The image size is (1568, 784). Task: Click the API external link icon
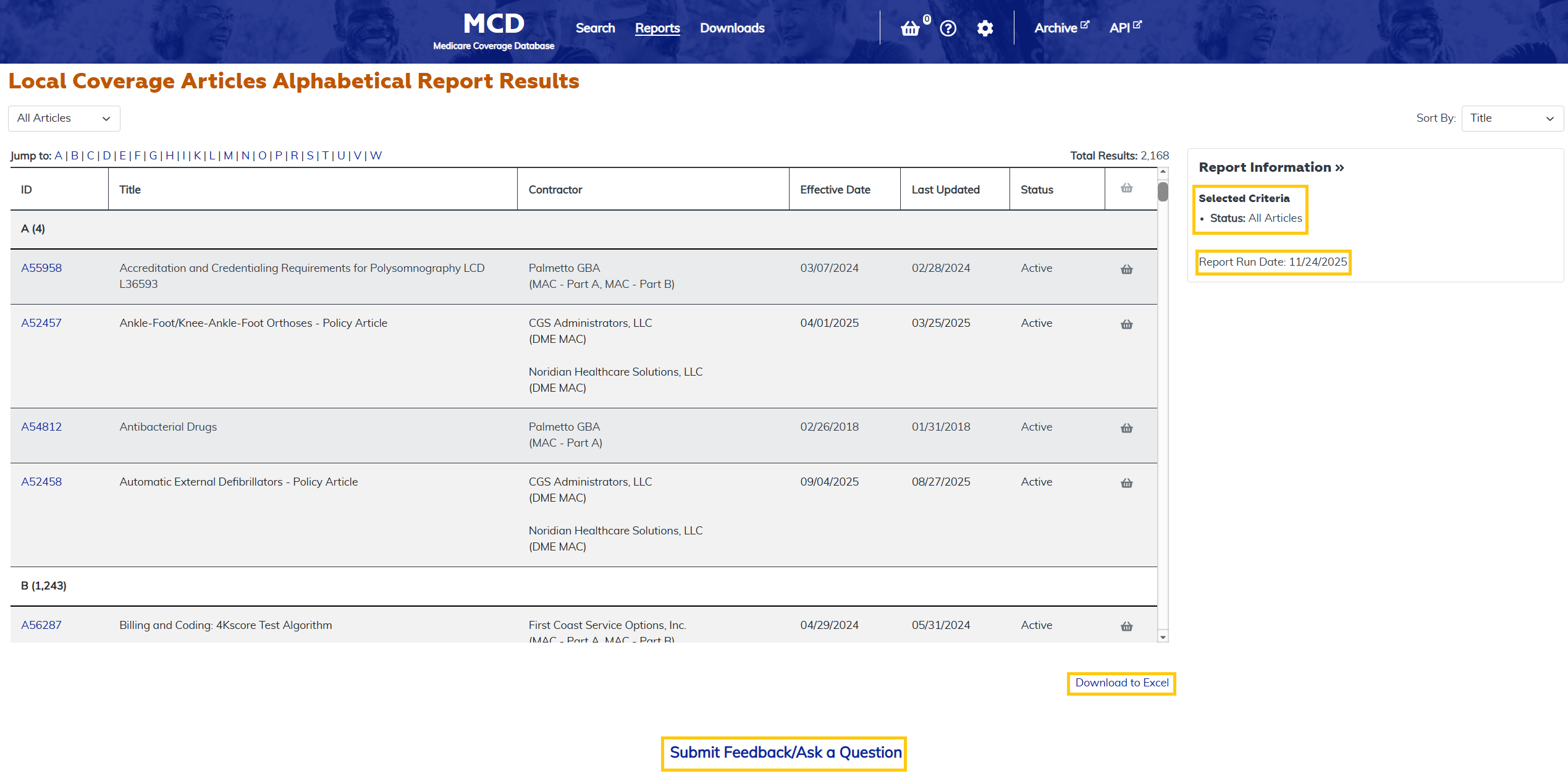tap(1139, 23)
